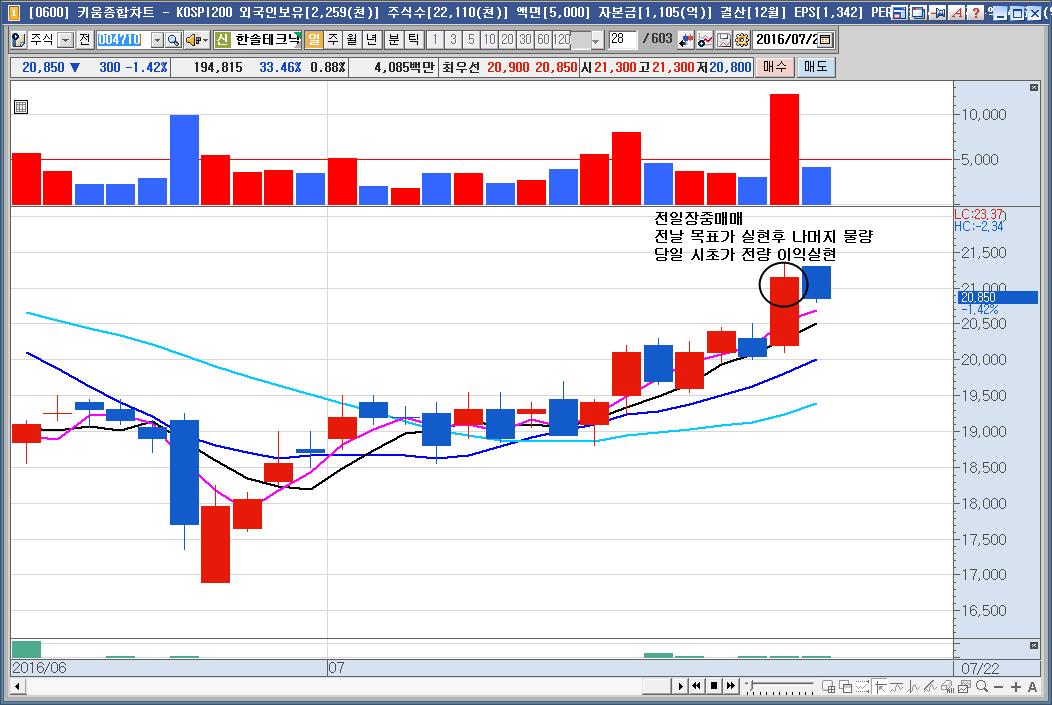The image size is (1052, 705).
Task: Click the 한솔테크닉 stock name
Action: pyautogui.click(x=267, y=40)
